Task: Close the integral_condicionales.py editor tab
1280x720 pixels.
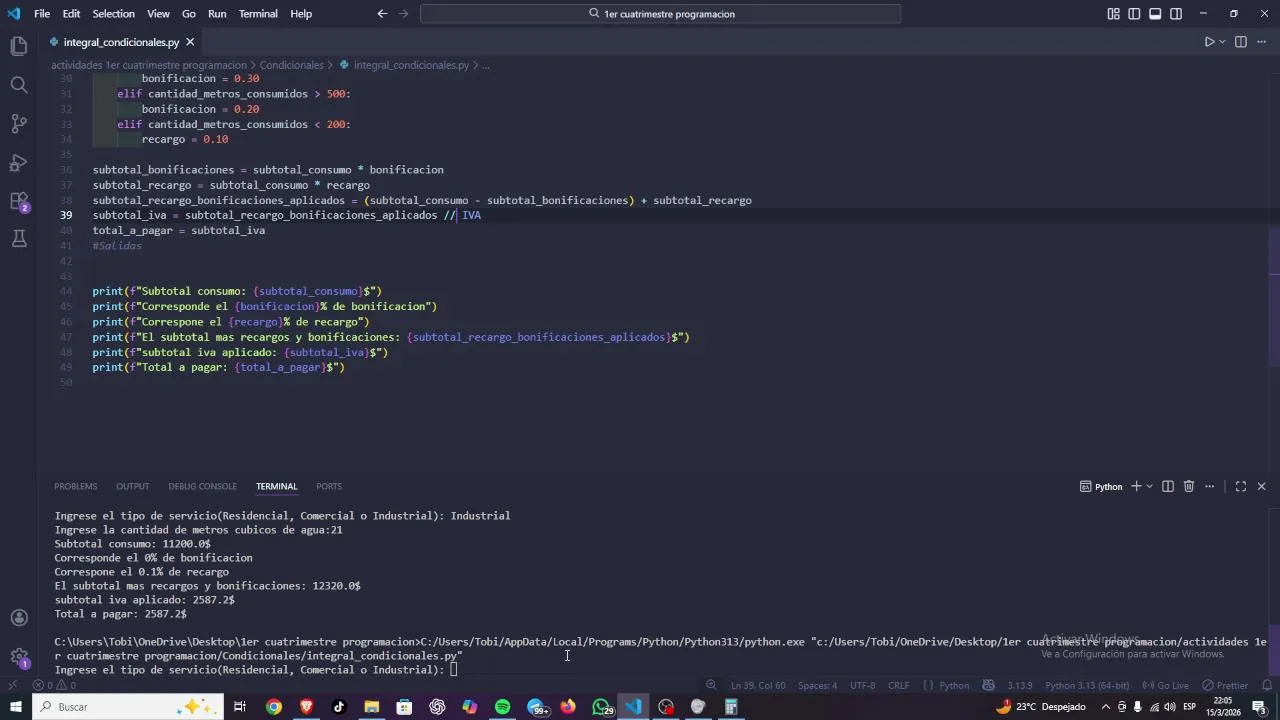Action: tap(190, 42)
